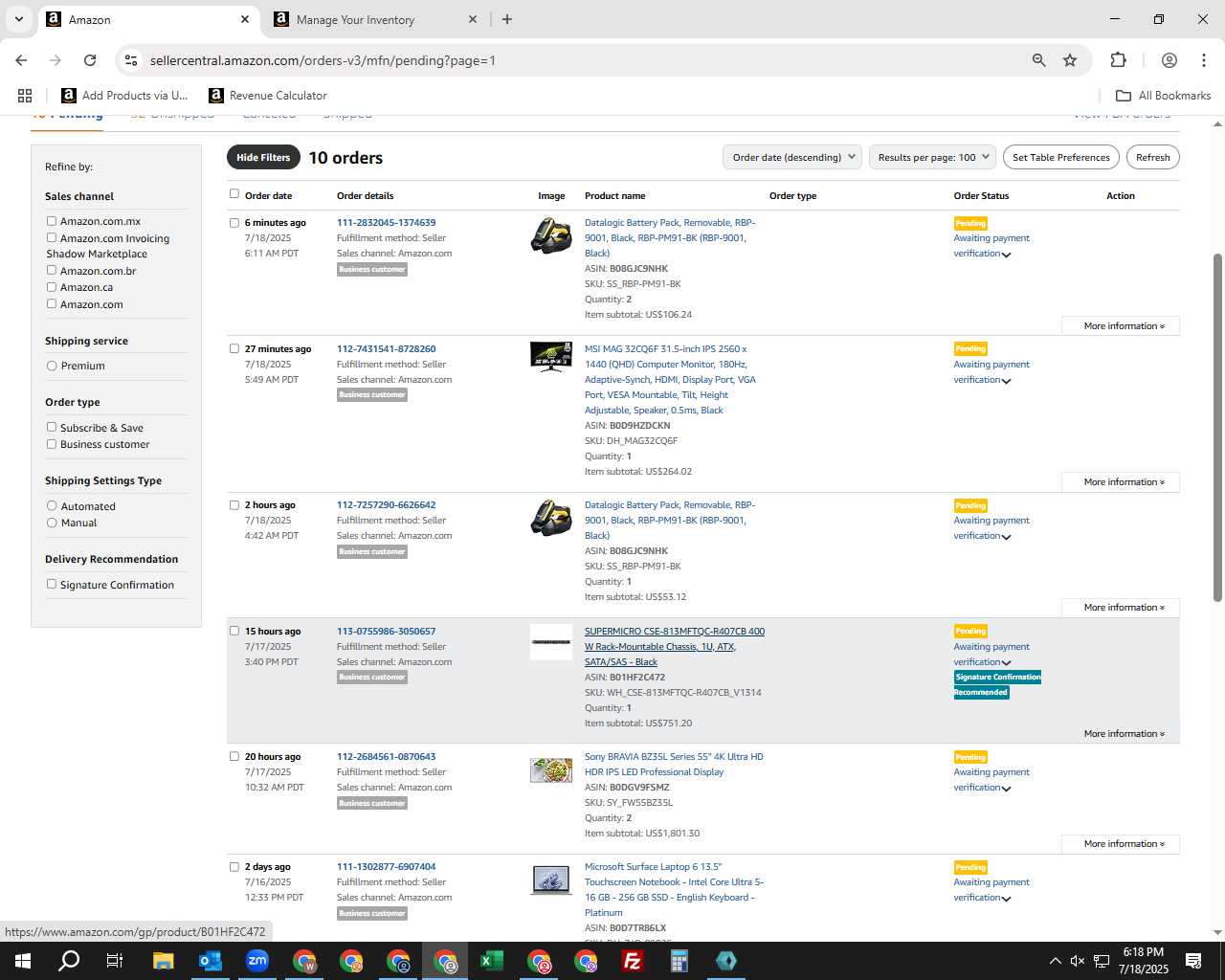Open Task View on taskbar

coord(115,961)
